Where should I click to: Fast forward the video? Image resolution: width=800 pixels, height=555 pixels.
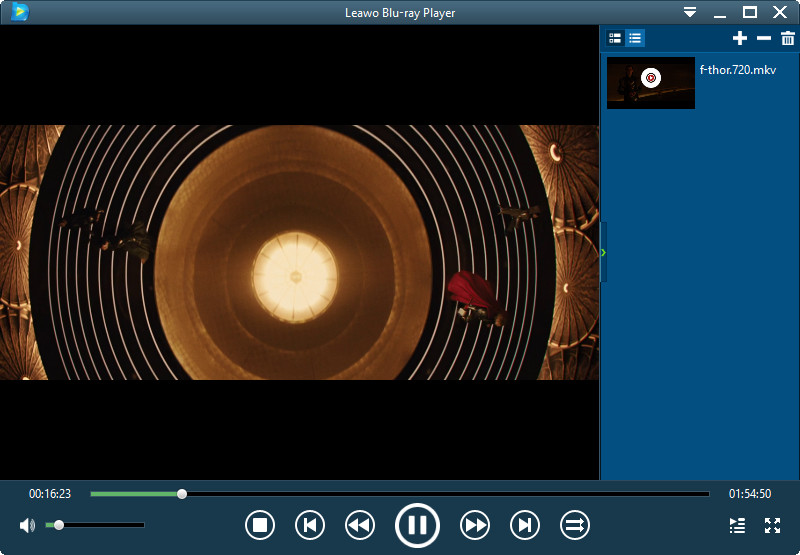[475, 524]
